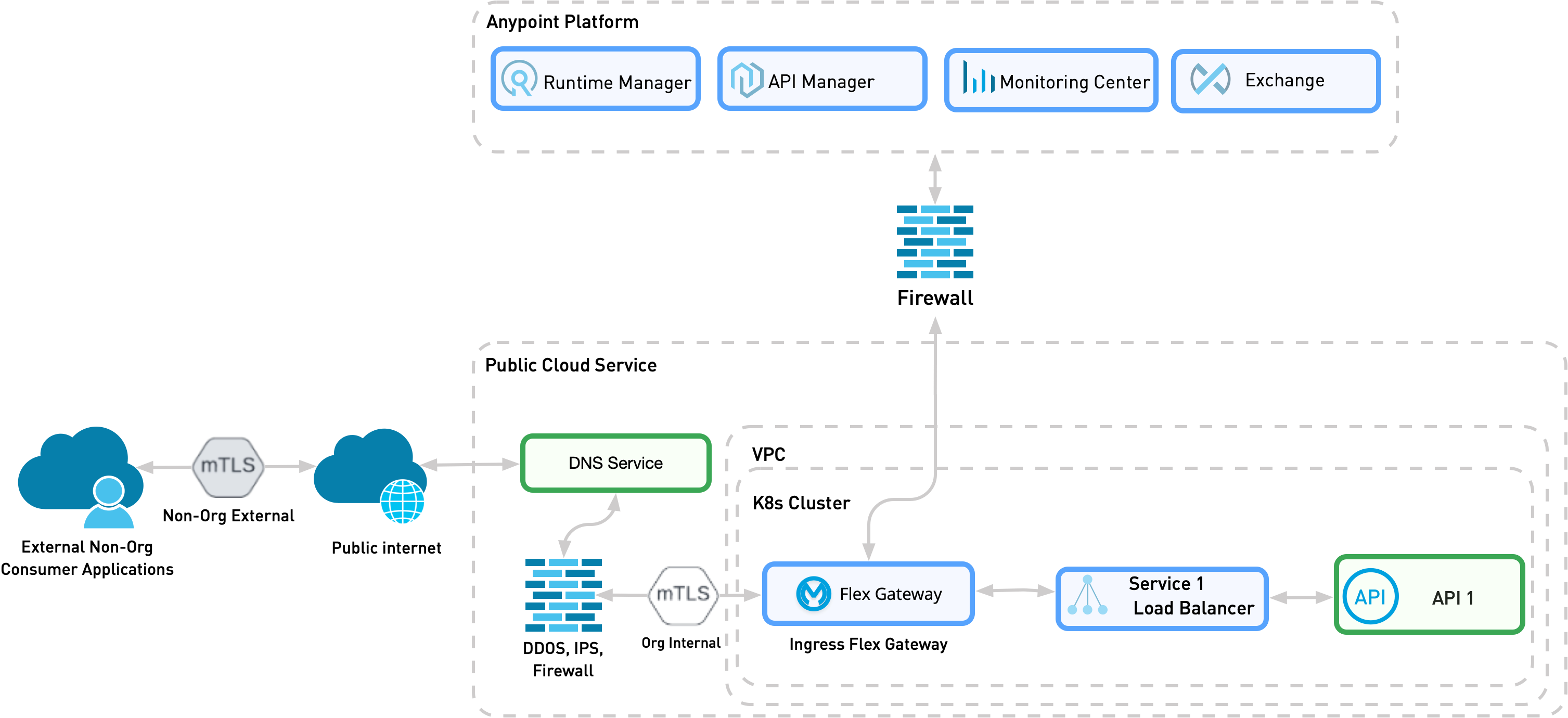Viewport: 1568px width, 718px height.
Task: Open the Runtime Manager tab
Action: 590,80
